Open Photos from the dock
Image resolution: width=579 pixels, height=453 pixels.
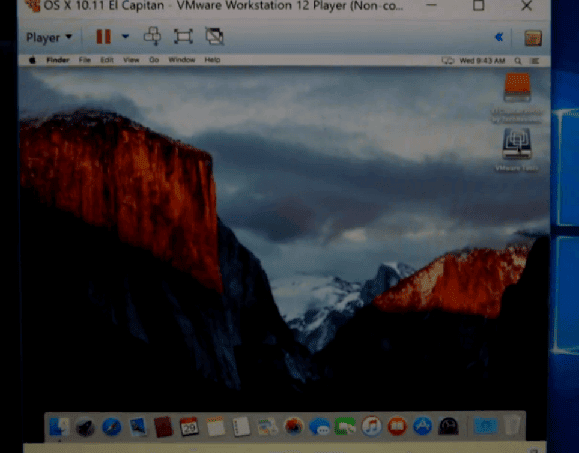[x=294, y=427]
